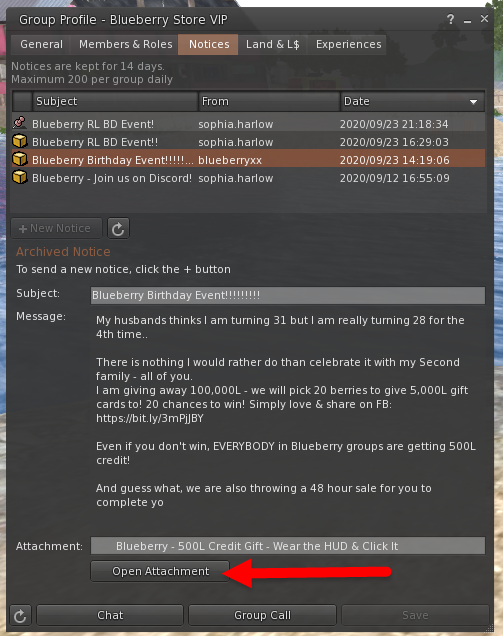Screen dimensions: 503x636
Task: Click the attachment icon beside Join us on Discord
Action: [19, 177]
